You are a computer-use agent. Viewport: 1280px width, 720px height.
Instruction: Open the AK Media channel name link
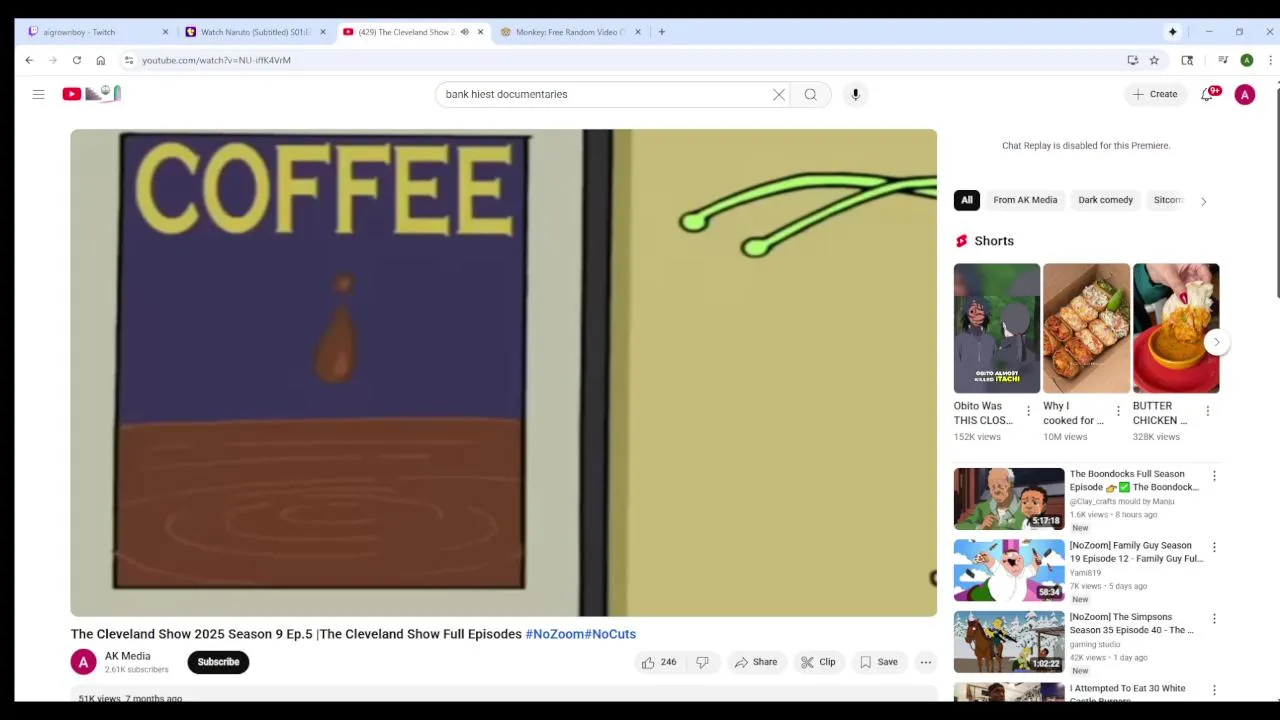[x=128, y=656]
